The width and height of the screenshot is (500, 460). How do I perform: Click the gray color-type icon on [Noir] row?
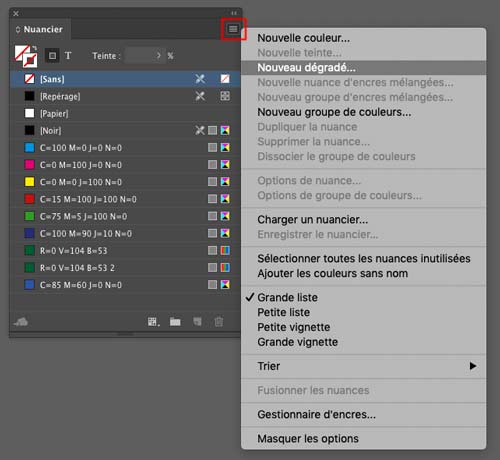point(212,130)
